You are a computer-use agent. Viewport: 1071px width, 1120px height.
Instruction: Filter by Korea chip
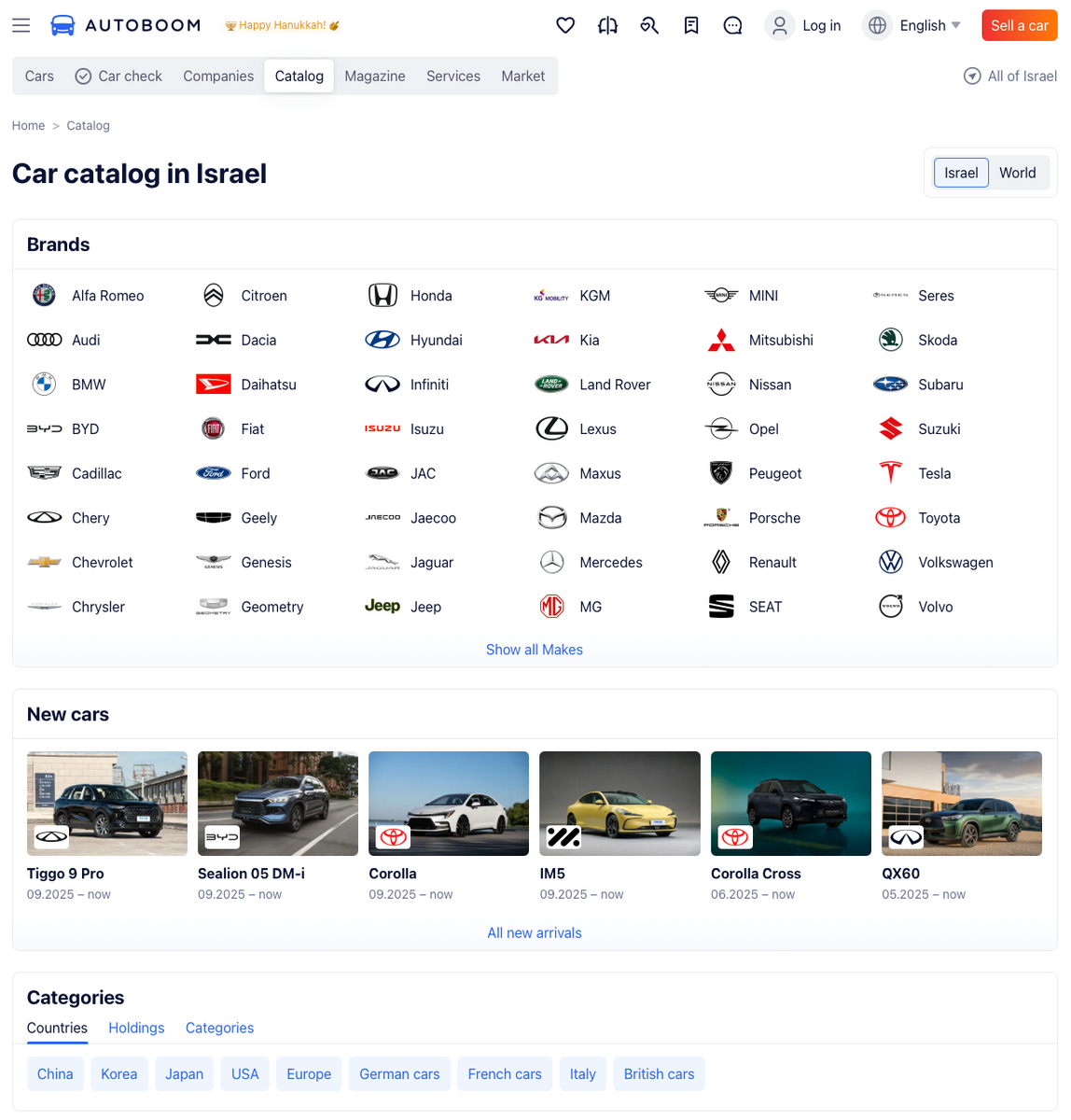(119, 1073)
